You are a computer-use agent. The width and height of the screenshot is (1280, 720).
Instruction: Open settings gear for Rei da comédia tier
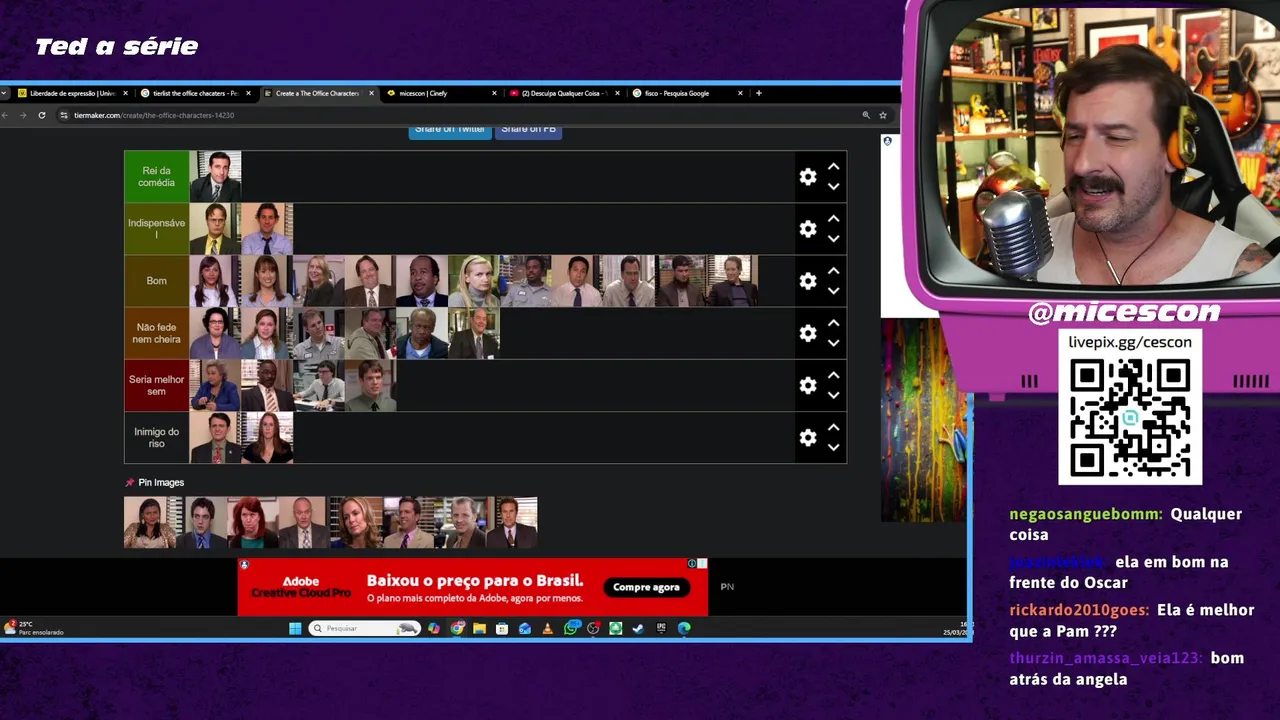tap(808, 177)
